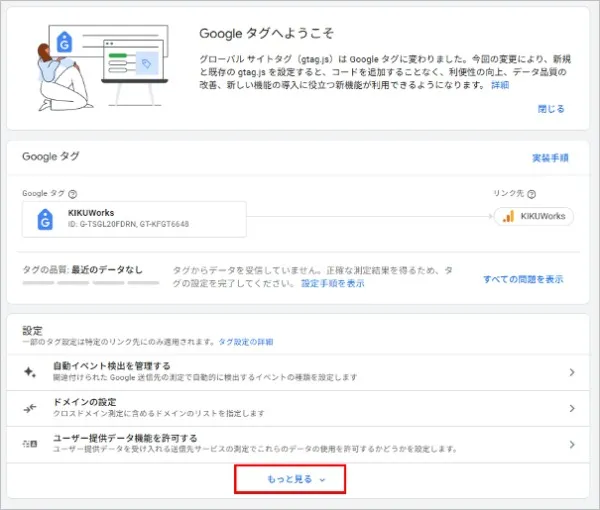Open the chevron on 自動イベント検出を管理する row
This screenshot has width=600, height=510.
point(571,372)
